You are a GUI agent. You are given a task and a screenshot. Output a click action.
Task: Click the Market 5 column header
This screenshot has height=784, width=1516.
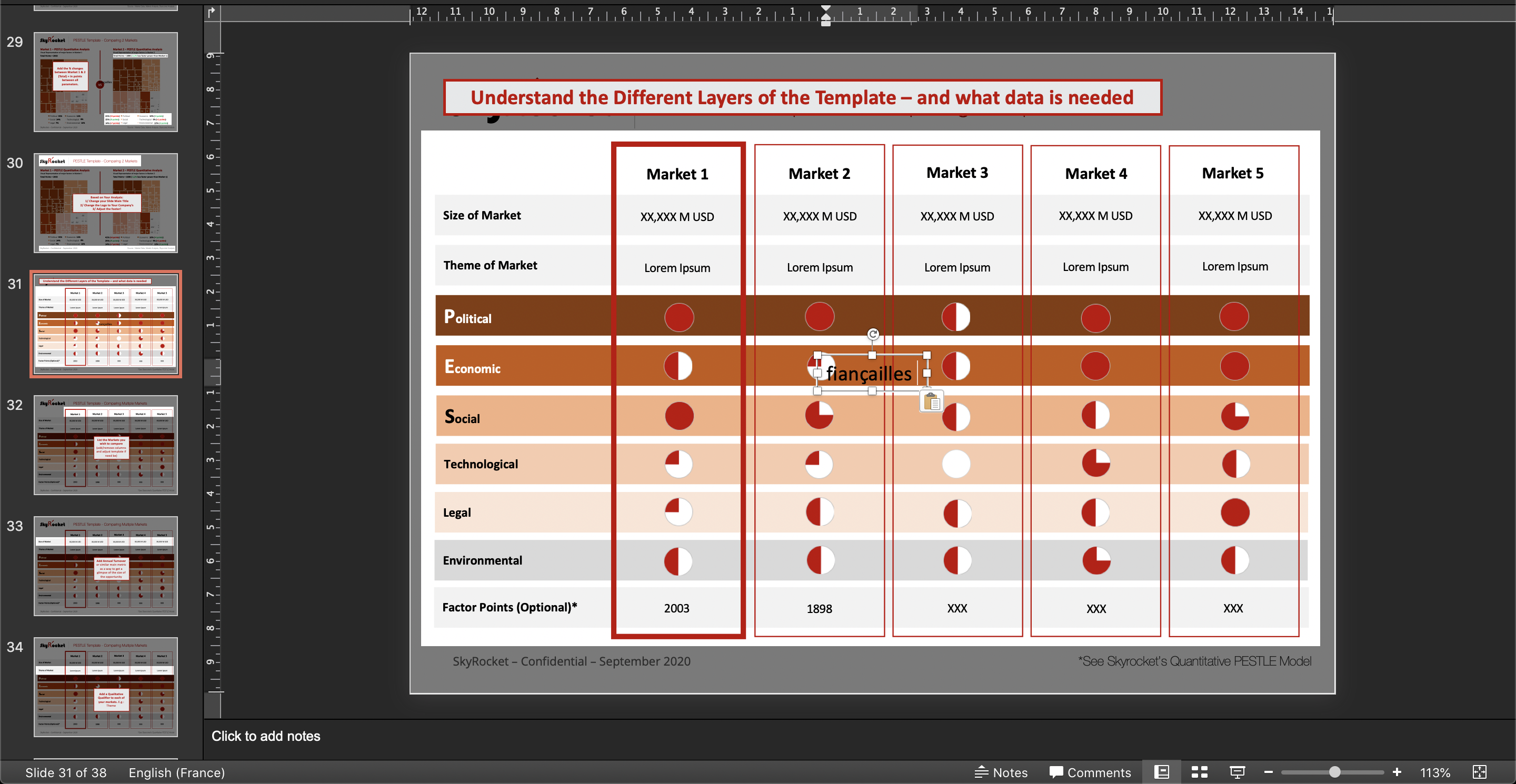point(1233,173)
